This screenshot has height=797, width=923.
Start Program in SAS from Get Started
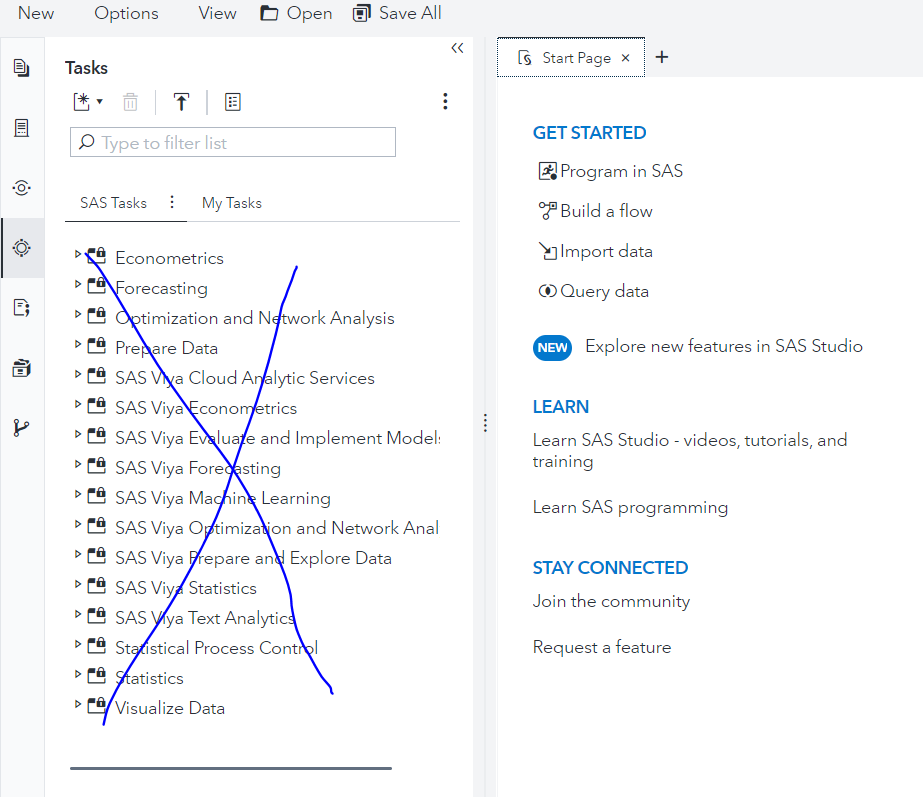(621, 171)
